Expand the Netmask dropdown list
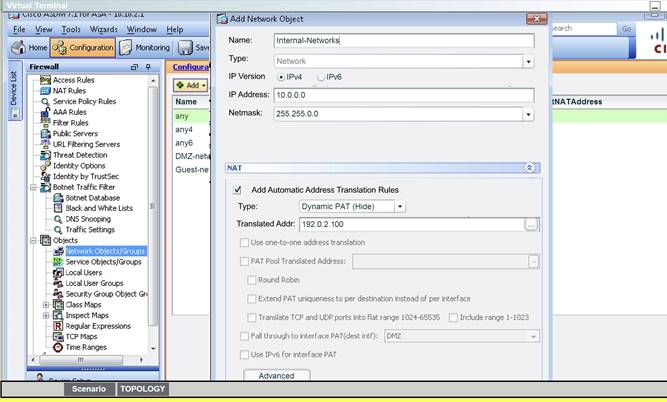The width and height of the screenshot is (667, 402). (527, 114)
